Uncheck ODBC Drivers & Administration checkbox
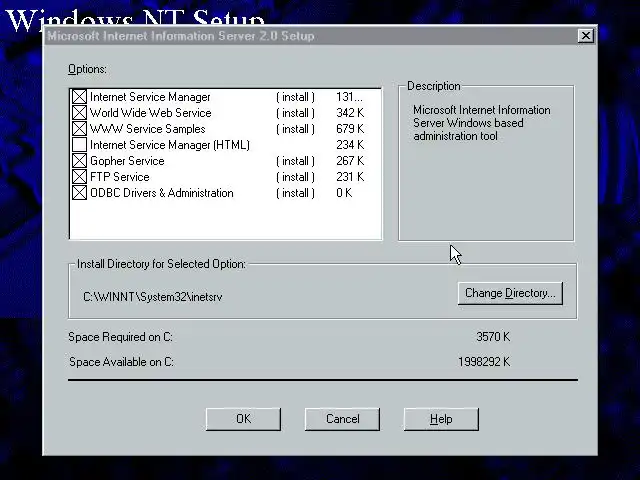Screen dimensions: 640x480 point(79,193)
